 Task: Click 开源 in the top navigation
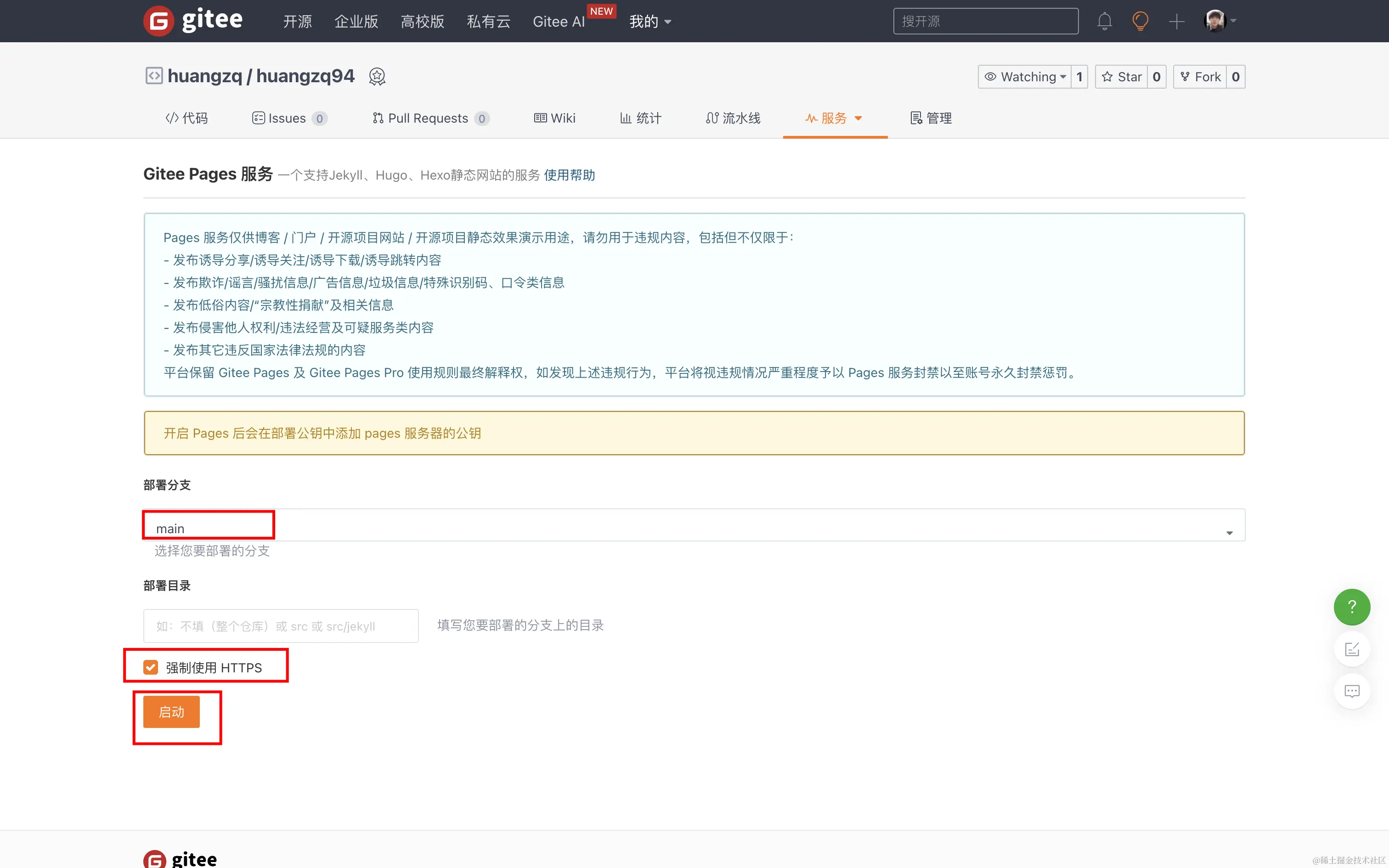[x=297, y=22]
